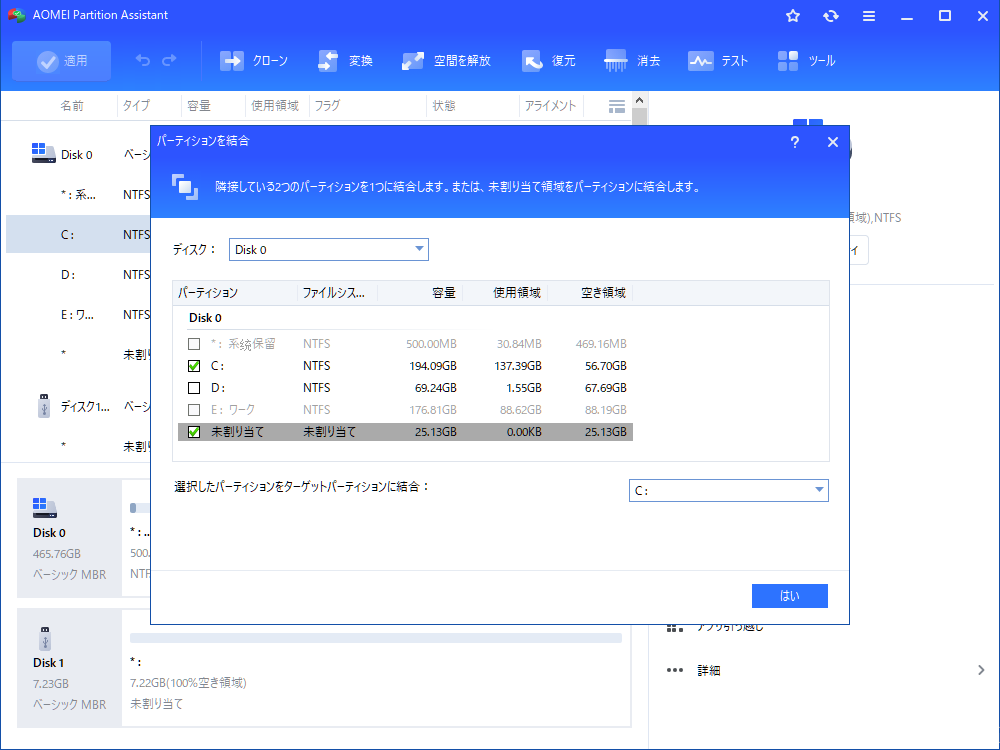Click the パーティション column header in the dialog

(235, 293)
